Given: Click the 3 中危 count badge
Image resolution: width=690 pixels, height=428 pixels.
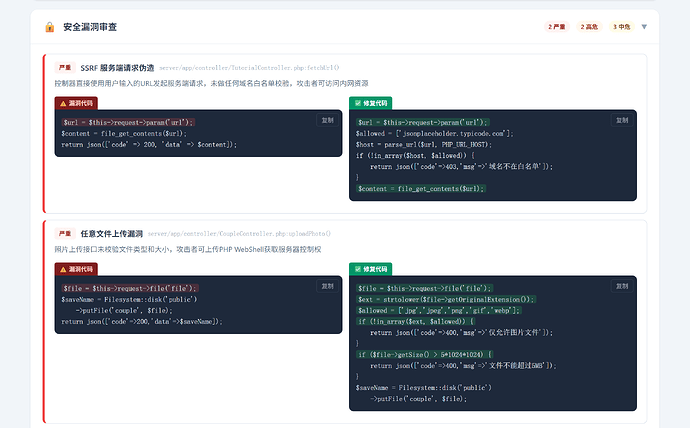Looking at the screenshot, I should (621, 27).
